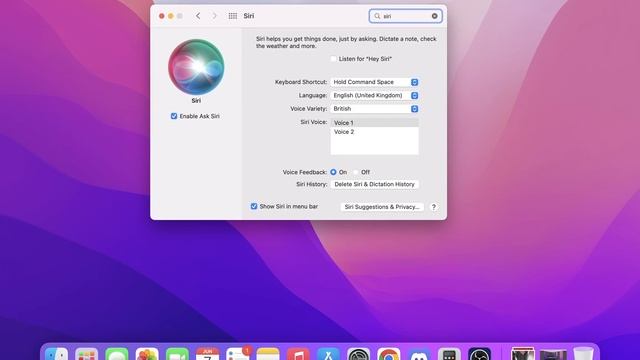Click Delete Siri & Dictation History button
The image size is (640, 360).
[x=374, y=184]
